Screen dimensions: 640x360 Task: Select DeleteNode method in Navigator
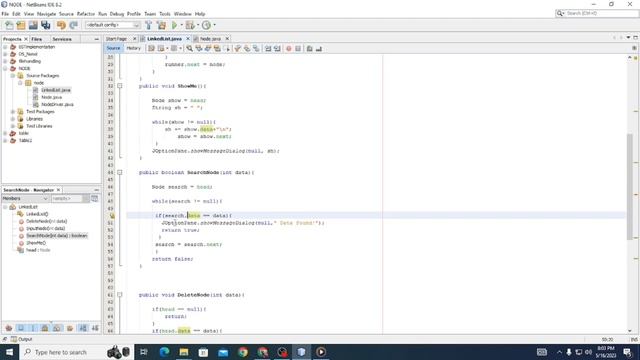point(47,221)
